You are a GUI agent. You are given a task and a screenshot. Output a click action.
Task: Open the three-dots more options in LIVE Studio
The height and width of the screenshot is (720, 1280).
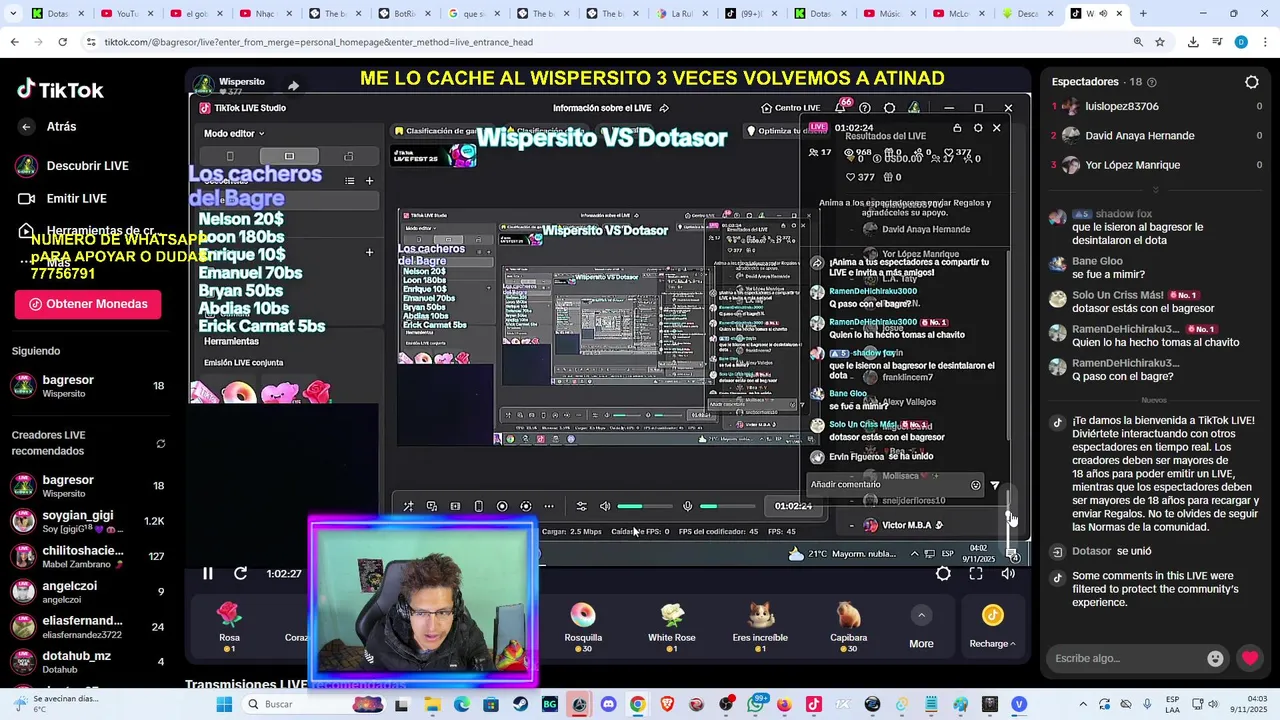549,506
